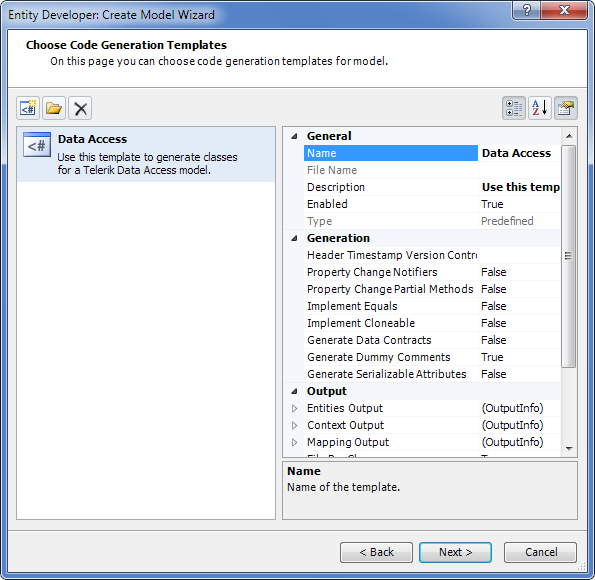
Task: Click the Predefined type value
Action: coord(519,221)
